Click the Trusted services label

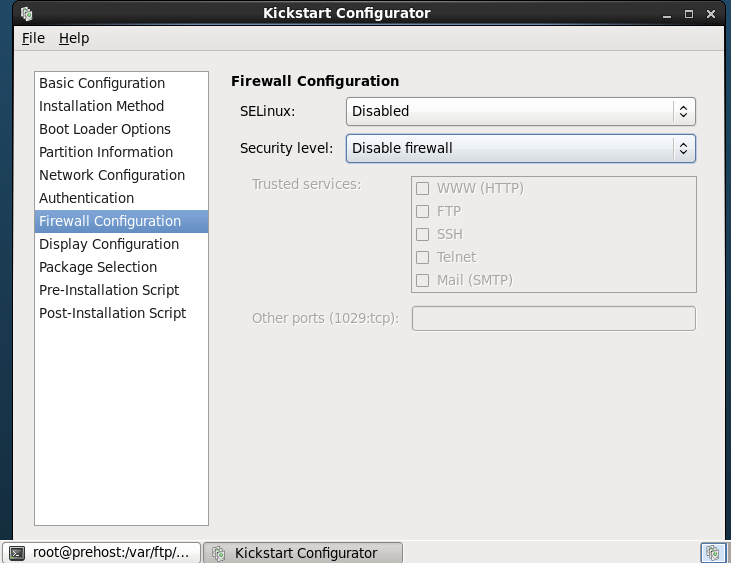point(307,185)
